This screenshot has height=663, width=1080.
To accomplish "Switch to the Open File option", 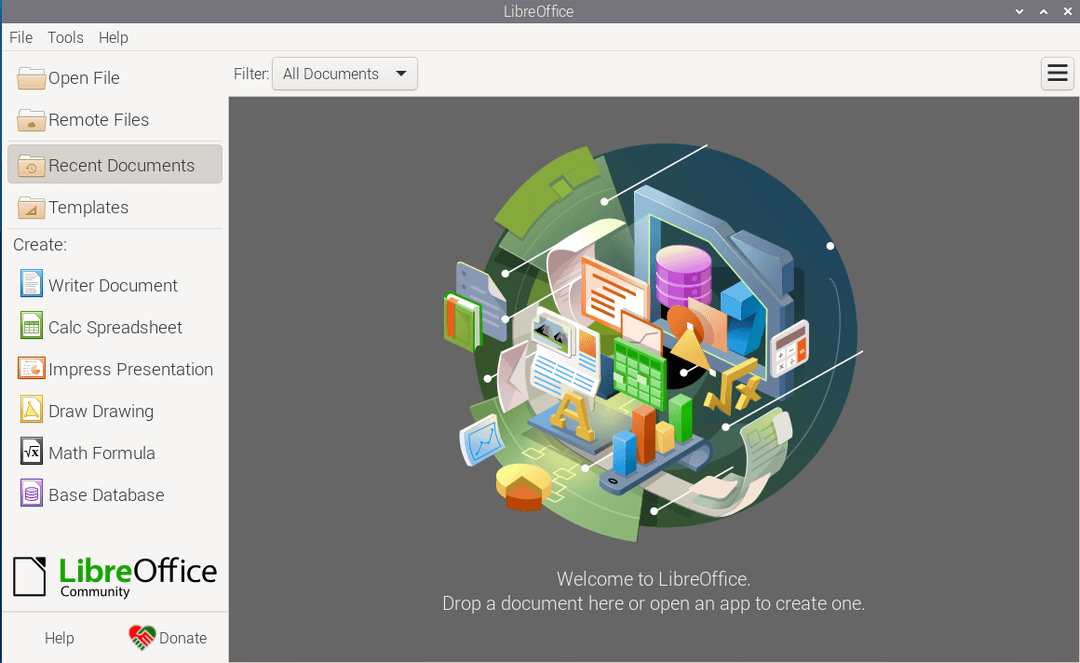I will tap(84, 77).
